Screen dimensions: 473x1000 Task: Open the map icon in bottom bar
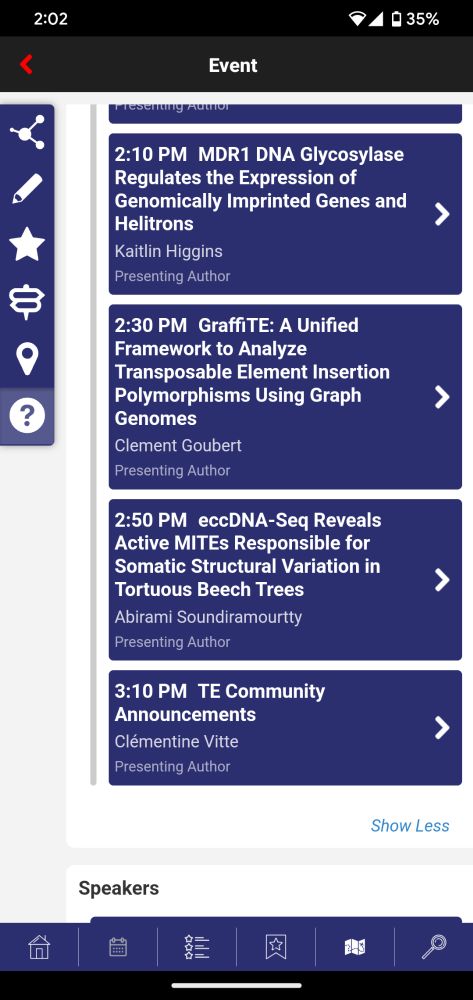(354, 947)
